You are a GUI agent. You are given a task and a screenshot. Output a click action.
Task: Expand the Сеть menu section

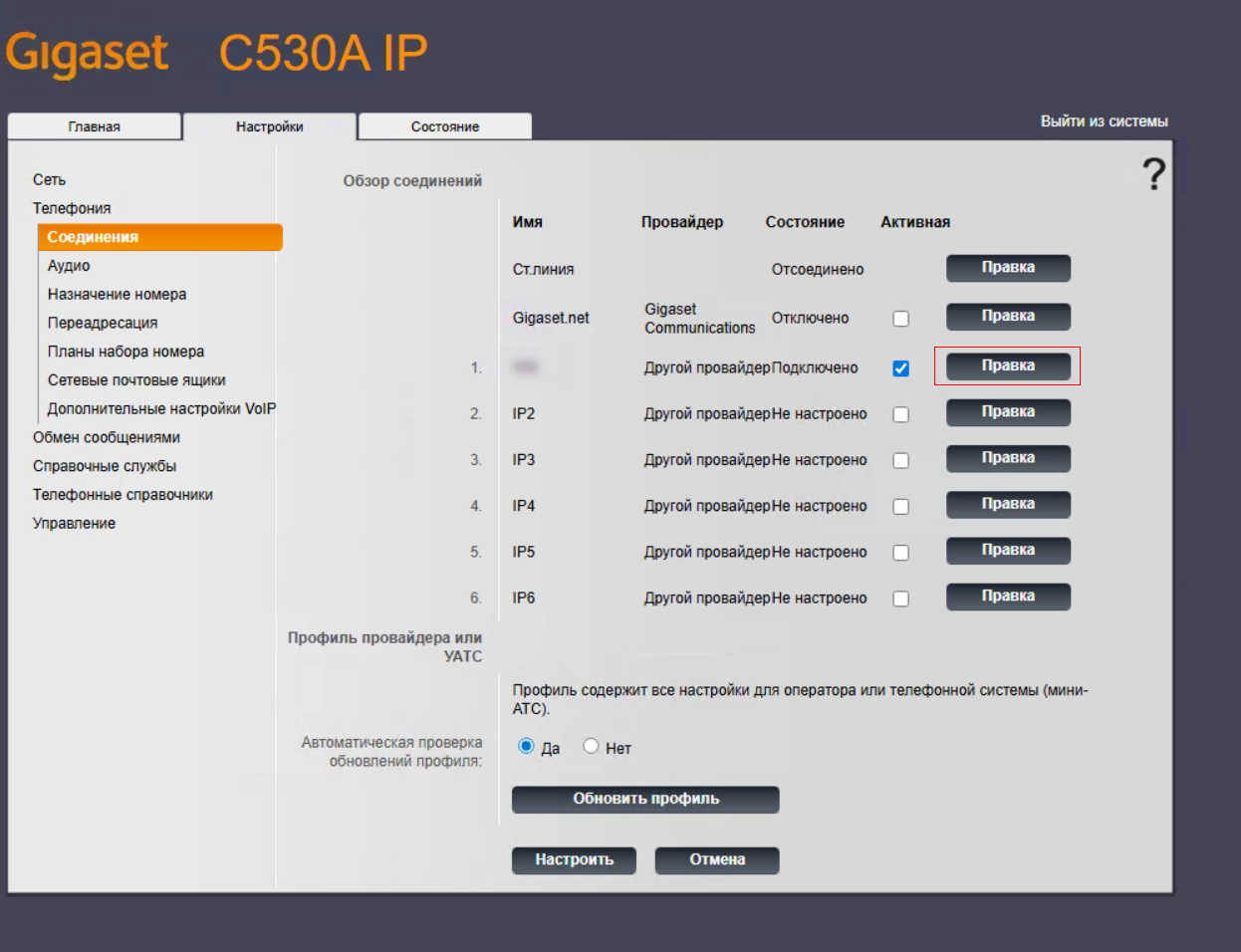pos(49,180)
